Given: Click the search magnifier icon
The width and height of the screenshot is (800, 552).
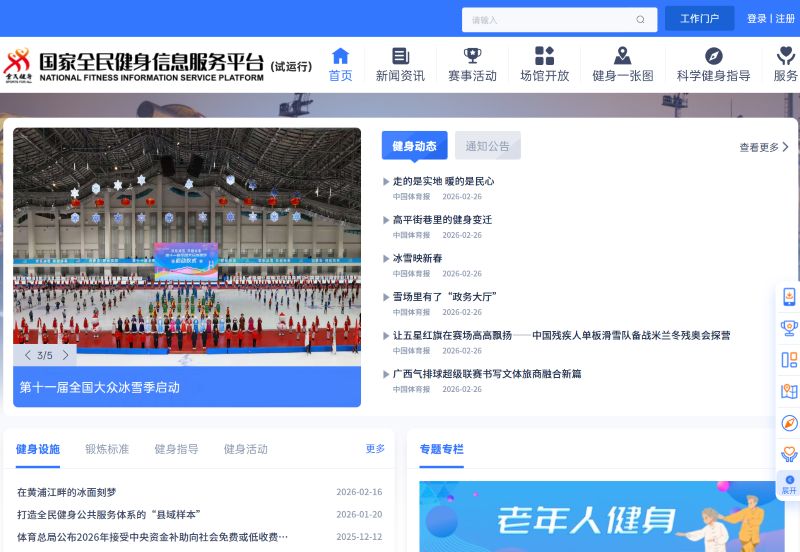Looking at the screenshot, I should pos(640,19).
